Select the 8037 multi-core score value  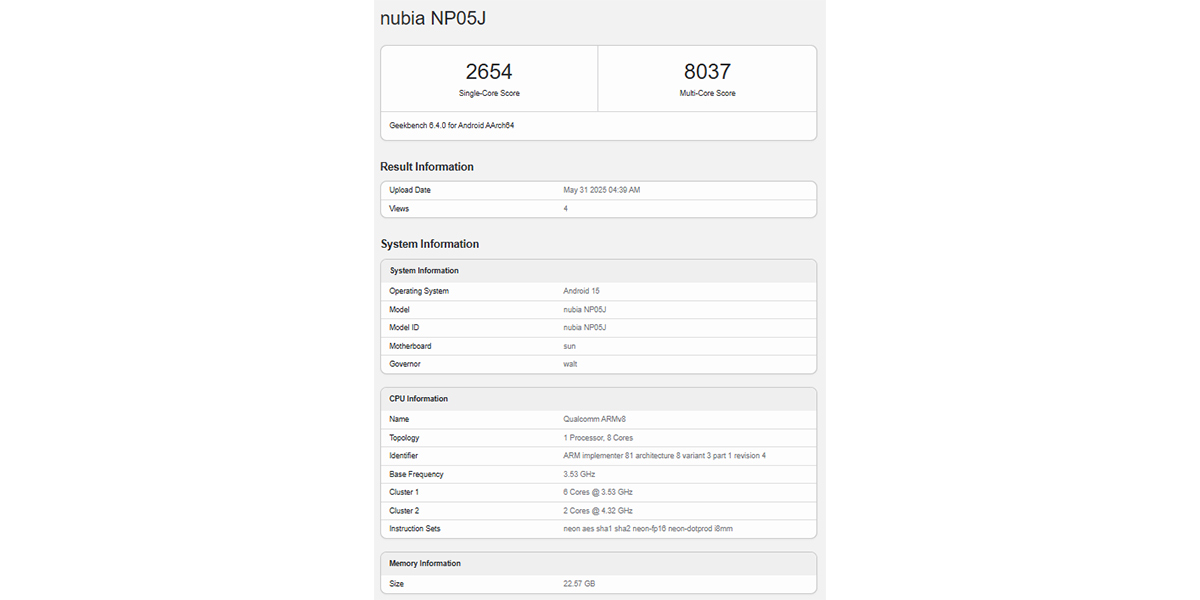click(x=707, y=71)
